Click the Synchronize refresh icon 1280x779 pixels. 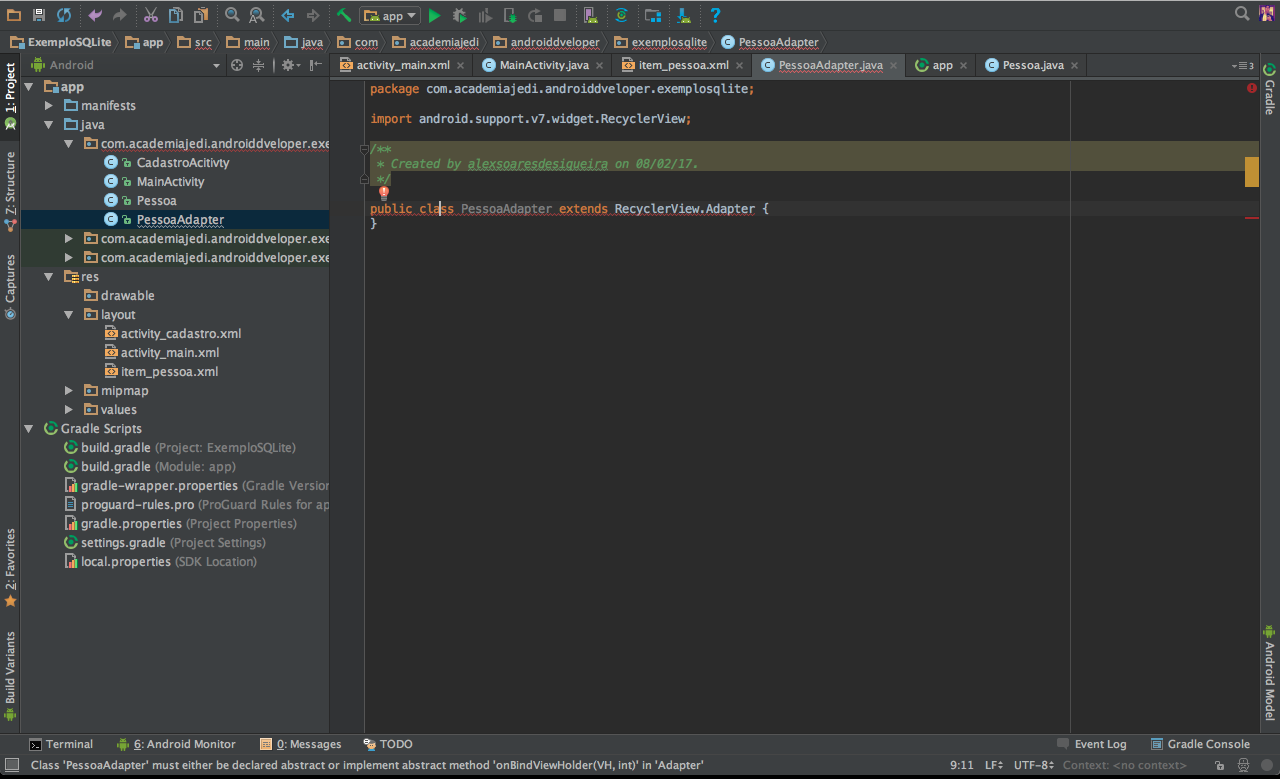click(x=64, y=15)
